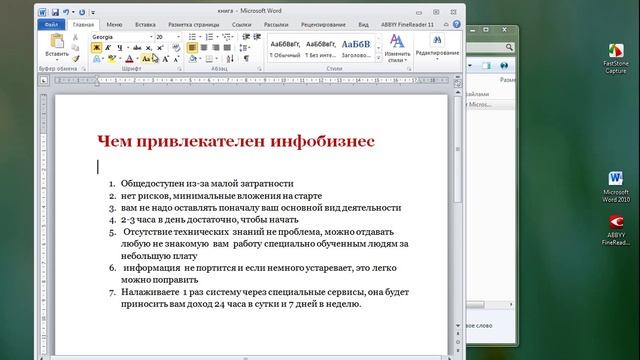Pick the red font color A
Image resolution: width=640 pixels, height=360 pixels.
[x=129, y=59]
